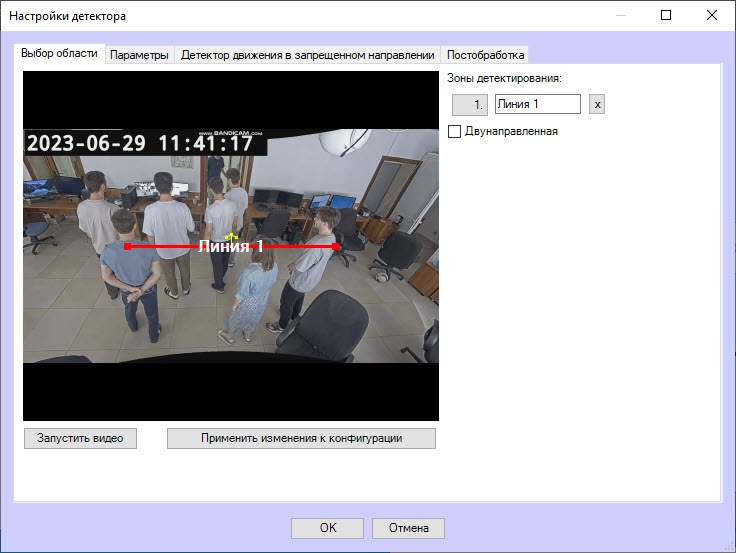
Task: Switch to Детектор движения в запрещенном направлении tab
Action: click(307, 54)
